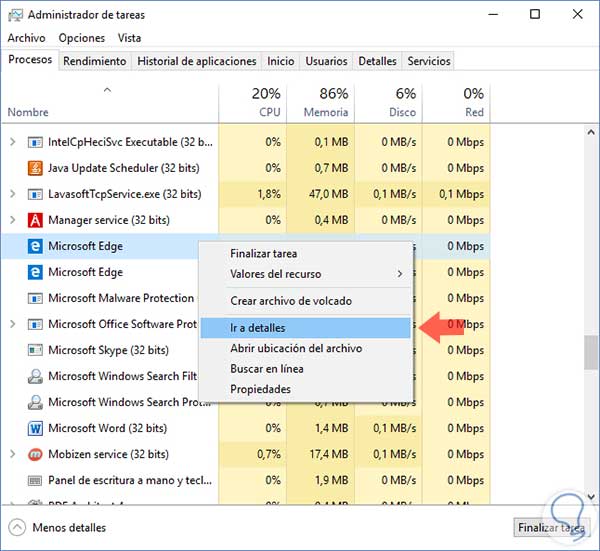
Task: Click the scrollbar down arrow
Action: (x=591, y=497)
